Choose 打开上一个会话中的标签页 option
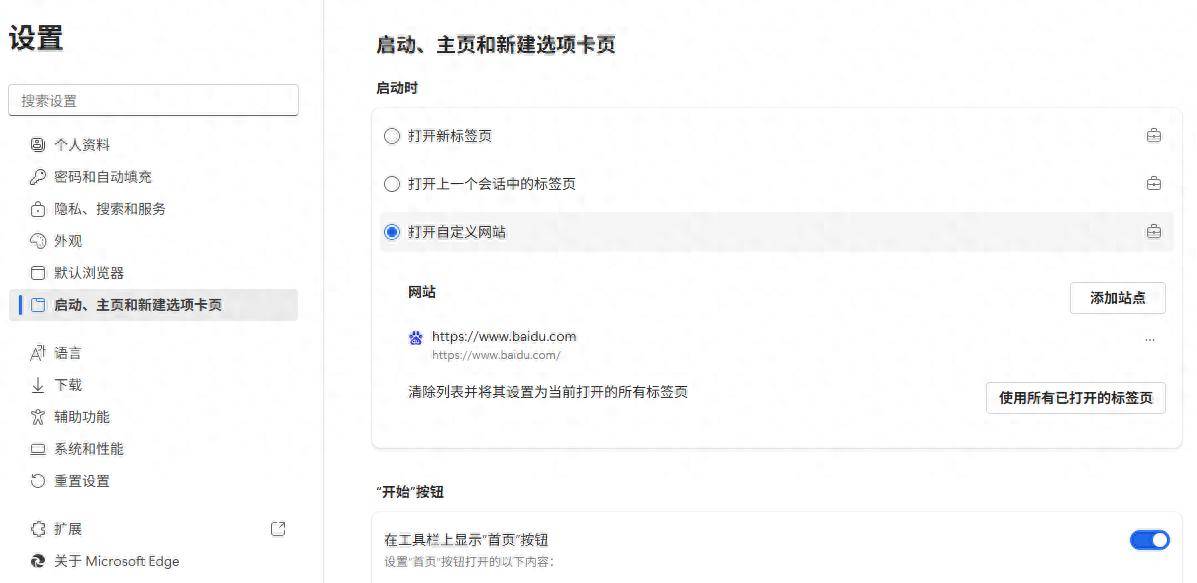1197x583 pixels. pos(391,184)
